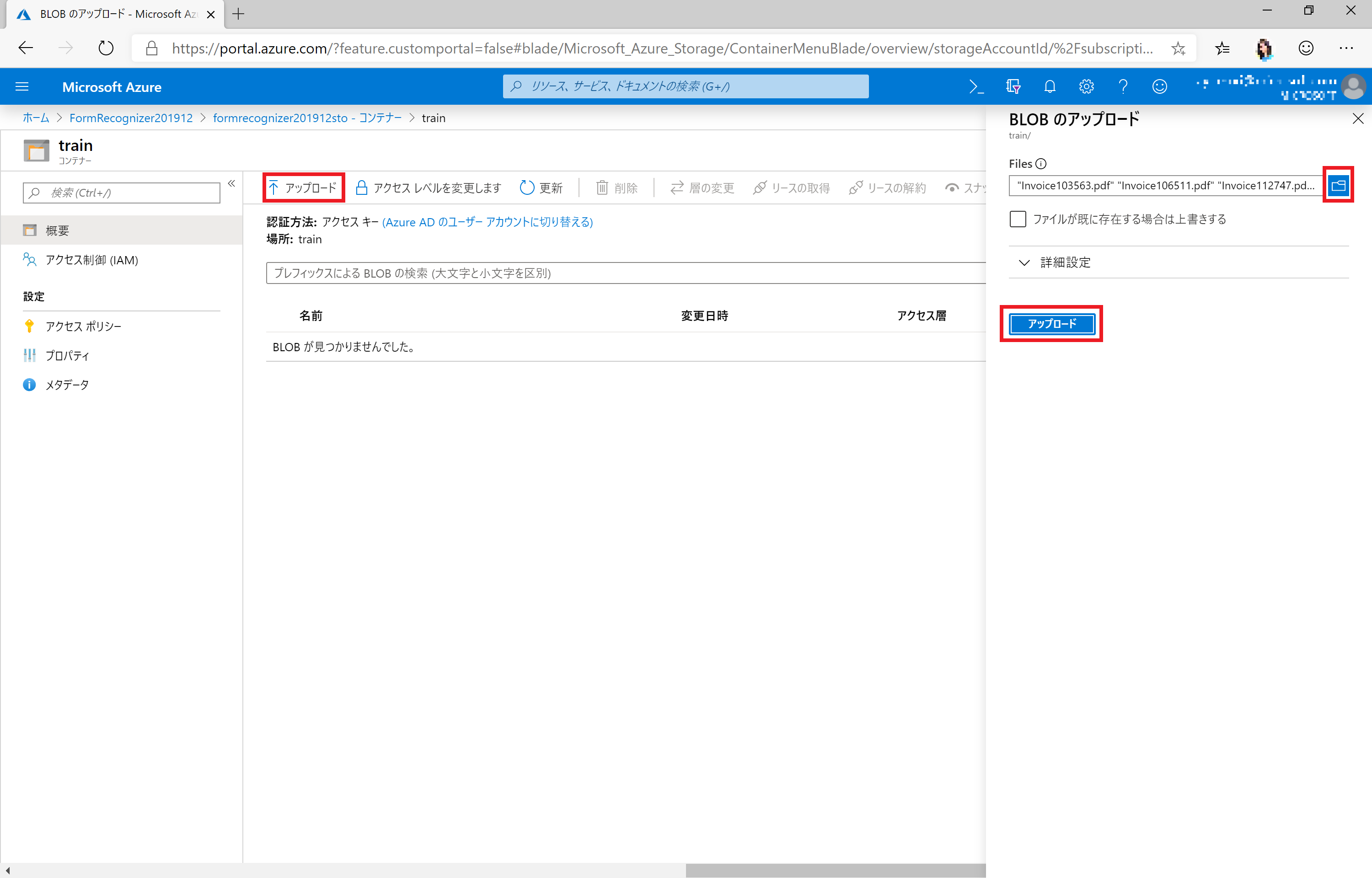Collapse the left menu with double chevron

(231, 183)
